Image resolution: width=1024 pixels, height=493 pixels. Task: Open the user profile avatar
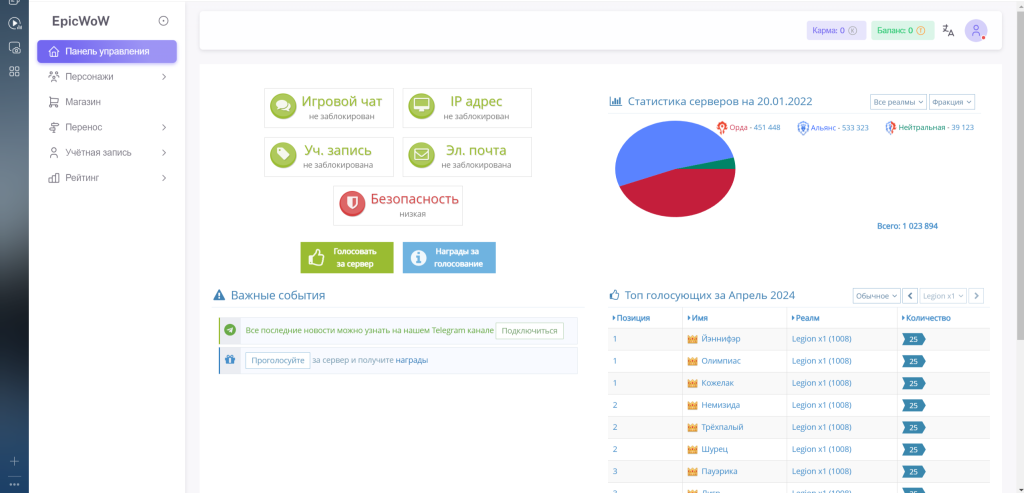click(x=975, y=31)
